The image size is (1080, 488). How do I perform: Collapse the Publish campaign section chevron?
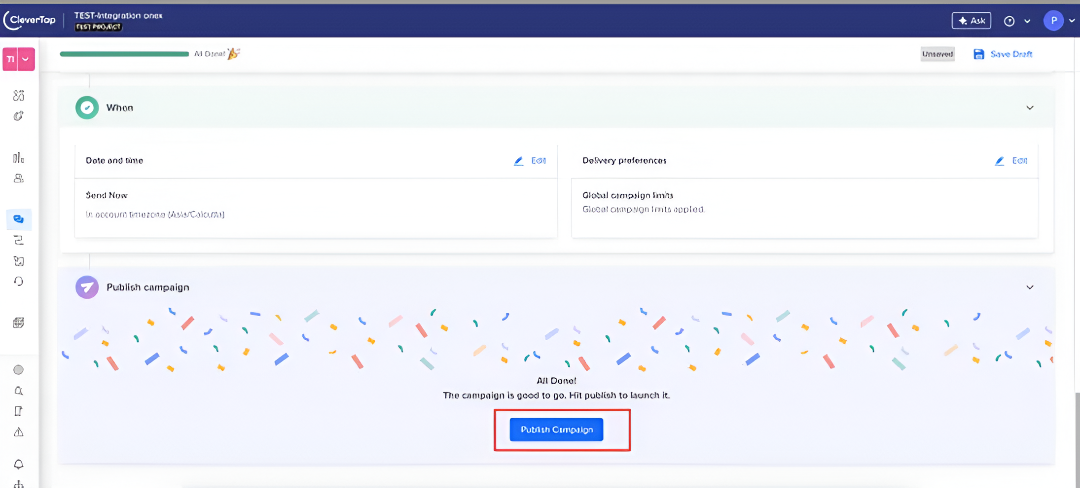click(x=1030, y=288)
